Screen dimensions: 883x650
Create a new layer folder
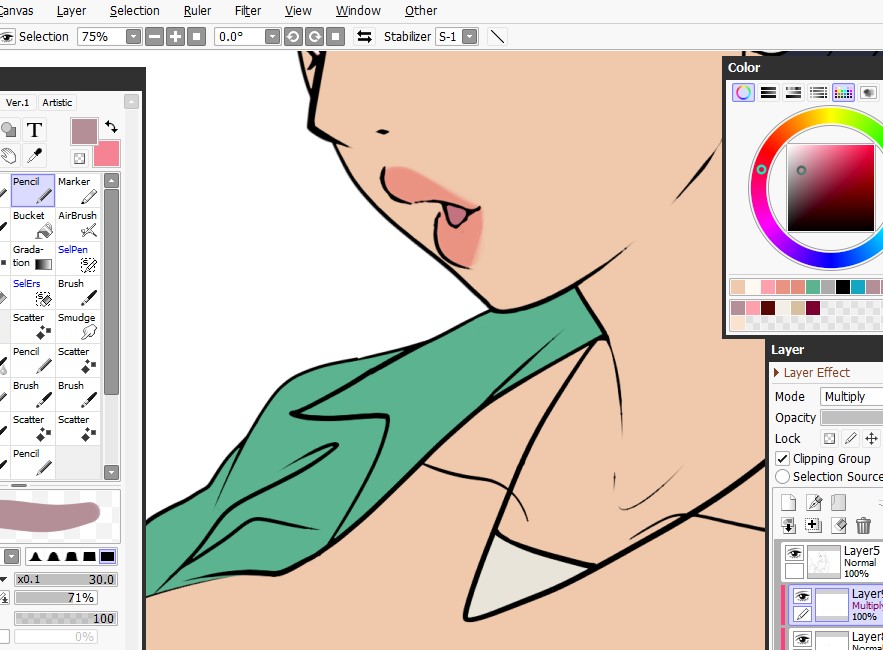point(839,502)
